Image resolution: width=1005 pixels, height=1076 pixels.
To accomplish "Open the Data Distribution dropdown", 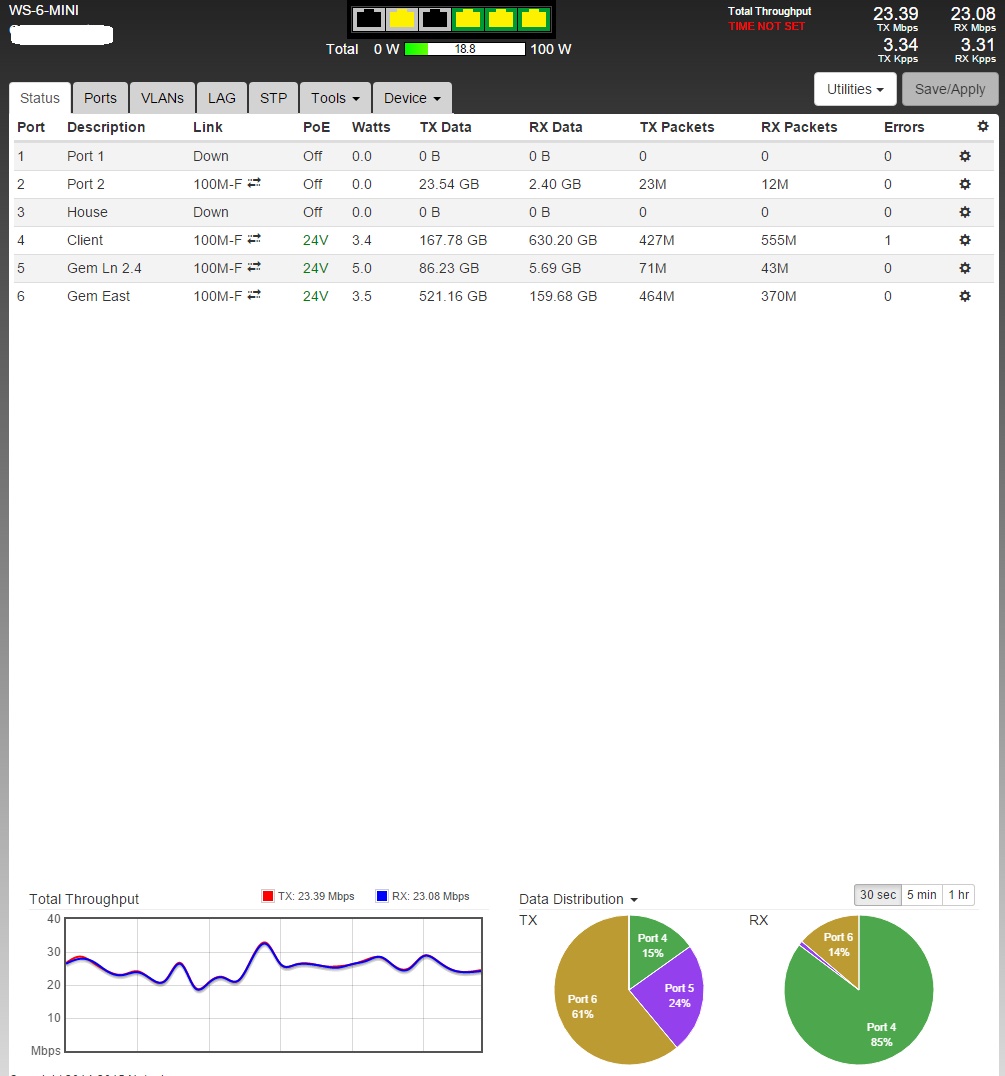I will [579, 899].
